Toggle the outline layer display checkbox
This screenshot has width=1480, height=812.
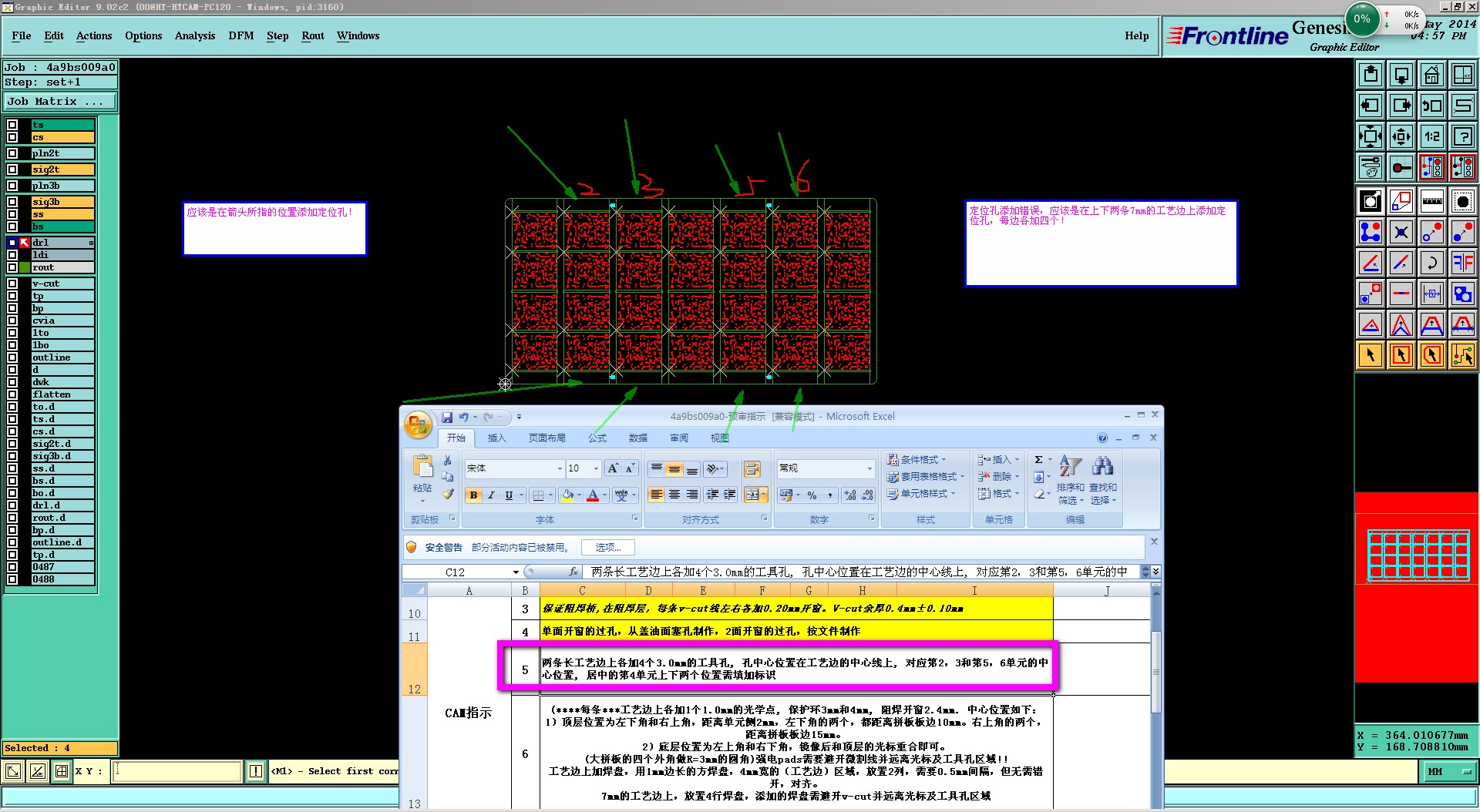pyautogui.click(x=12, y=357)
